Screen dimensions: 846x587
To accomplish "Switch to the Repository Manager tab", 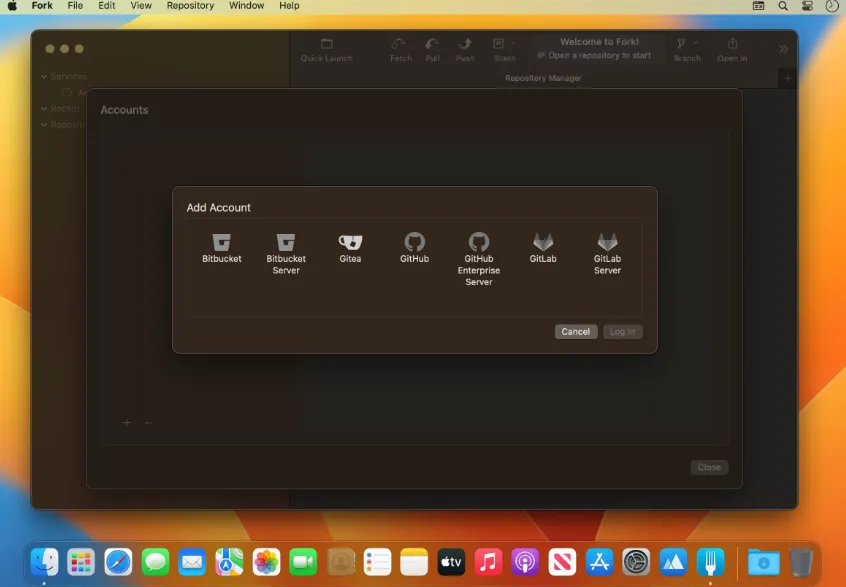I will point(543,78).
